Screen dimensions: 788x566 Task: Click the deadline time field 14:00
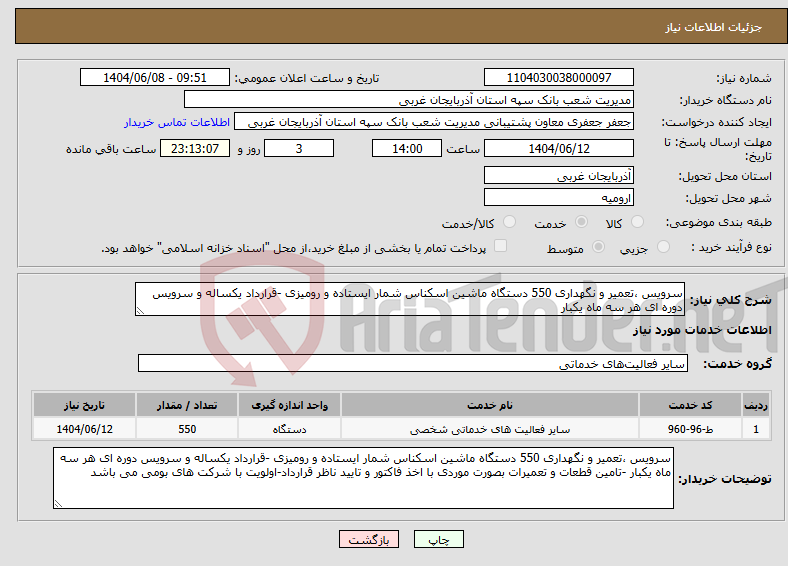tap(407, 148)
